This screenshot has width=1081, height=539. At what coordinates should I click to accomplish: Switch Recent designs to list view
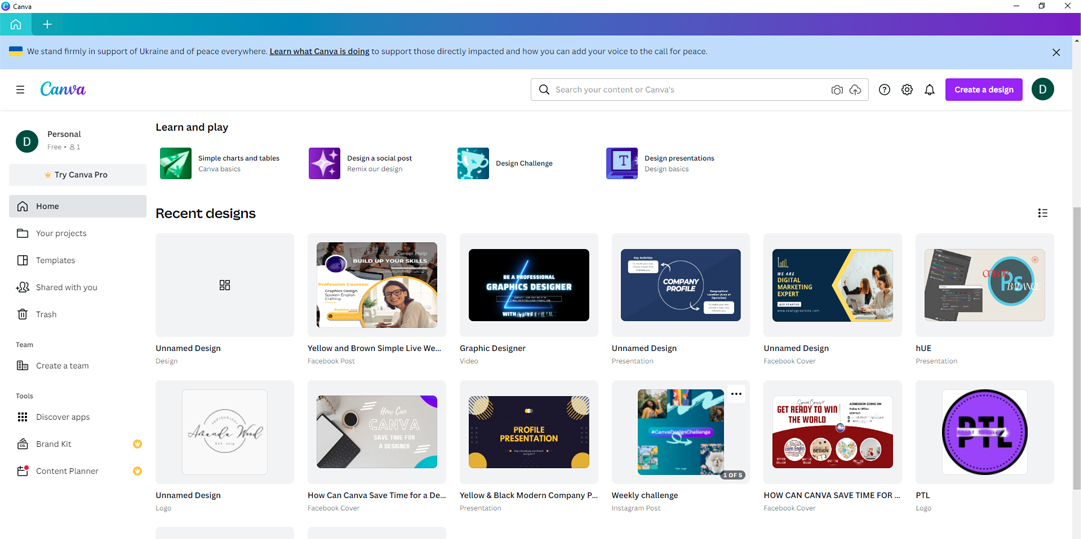pyautogui.click(x=1042, y=213)
